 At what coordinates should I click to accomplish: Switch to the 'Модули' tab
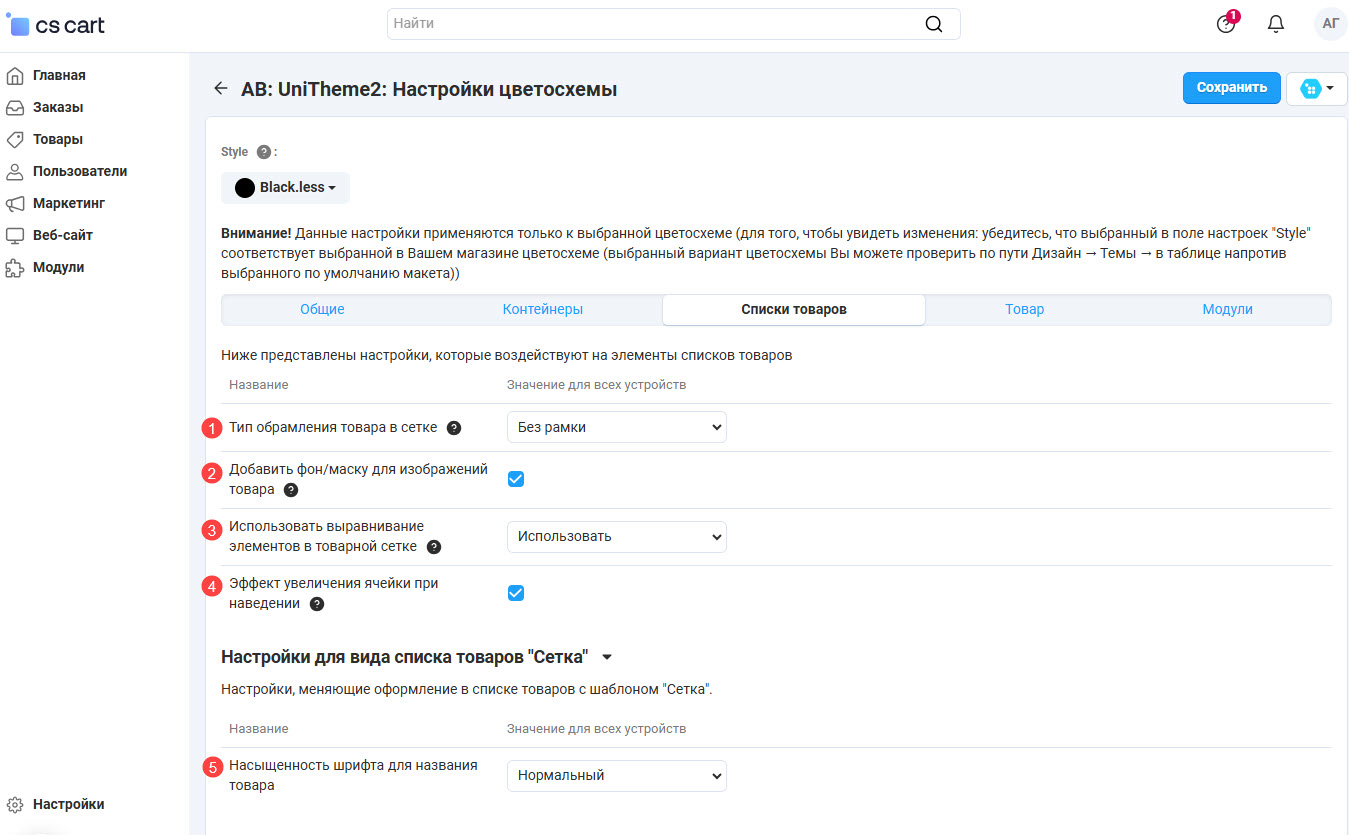1227,310
